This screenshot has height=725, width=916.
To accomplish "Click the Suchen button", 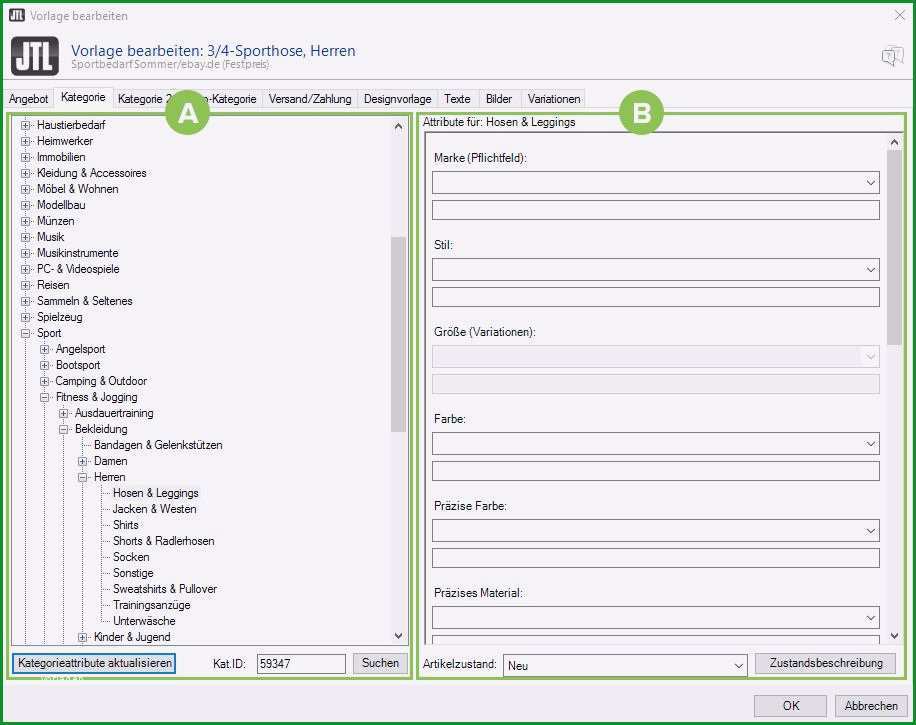I will (380, 663).
